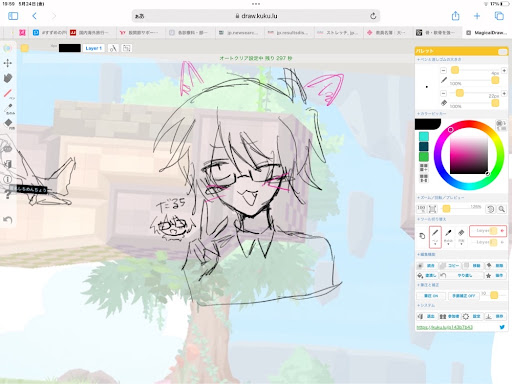The height and width of the screenshot is (384, 512).
Task: Open the black current-color box in top toolbar
Action: click(70, 48)
